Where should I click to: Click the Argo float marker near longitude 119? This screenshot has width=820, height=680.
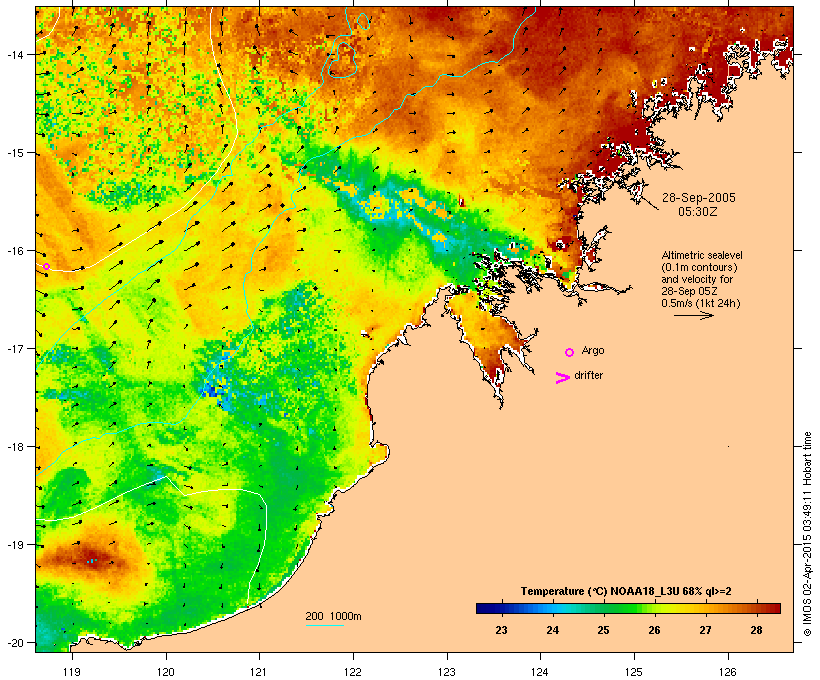coord(46,266)
